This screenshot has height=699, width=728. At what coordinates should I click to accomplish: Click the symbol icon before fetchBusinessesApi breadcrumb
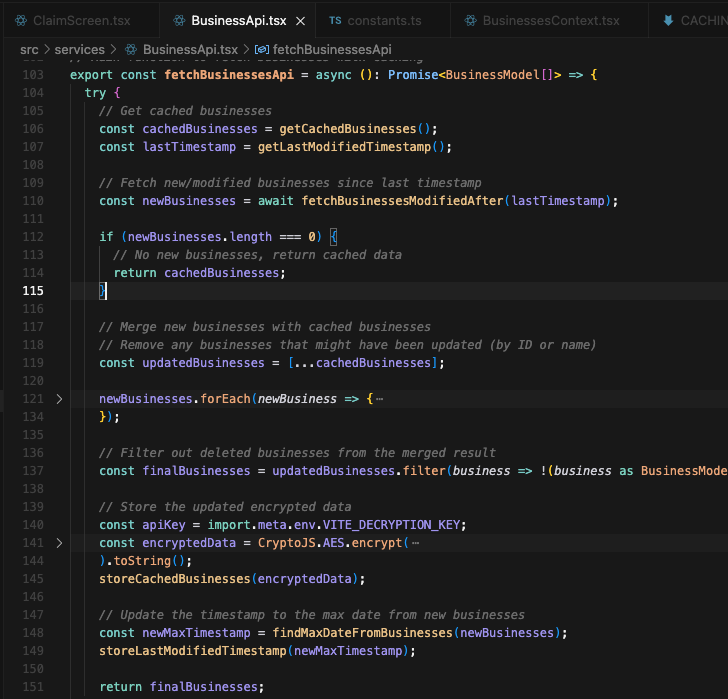pos(262,50)
